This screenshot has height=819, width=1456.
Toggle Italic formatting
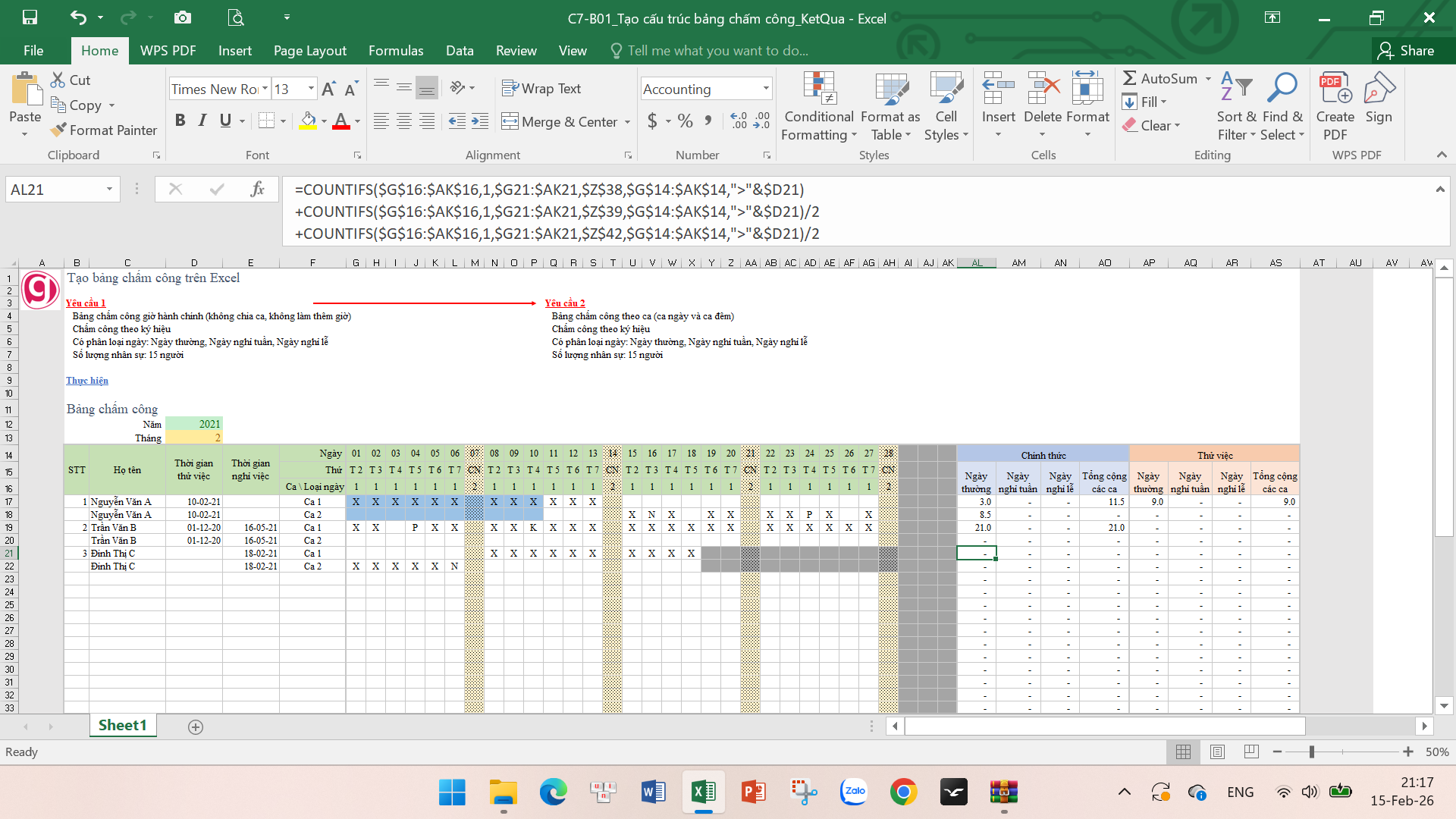(x=202, y=121)
